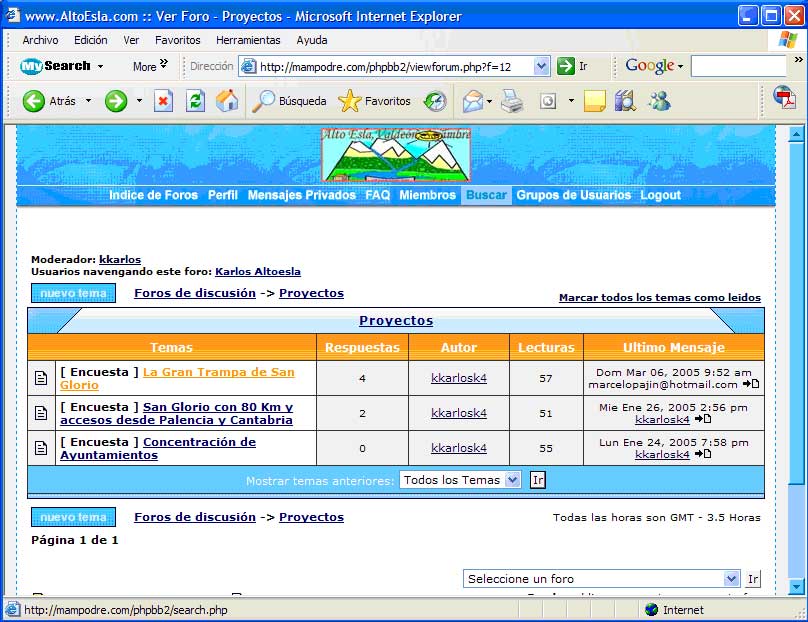The width and height of the screenshot is (808, 622).
Task: Click the vertical scrollbar down arrow
Action: [796, 587]
